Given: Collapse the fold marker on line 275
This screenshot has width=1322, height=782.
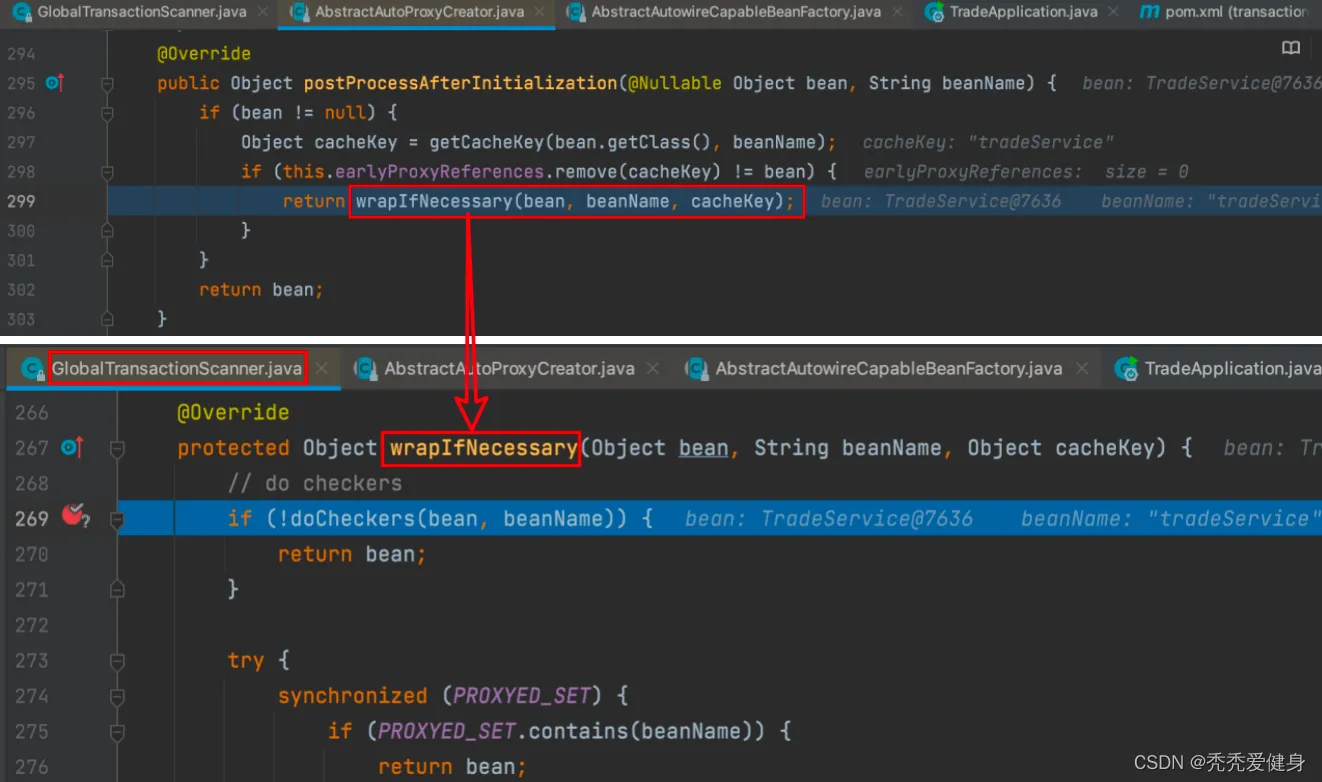Looking at the screenshot, I should tap(117, 732).
